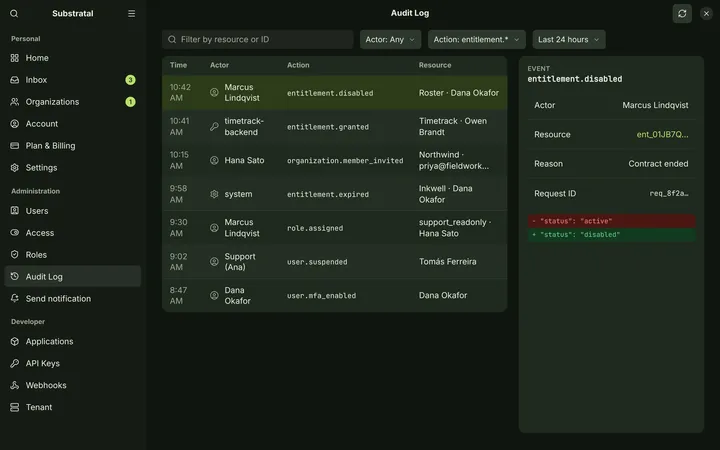The width and height of the screenshot is (720, 450).
Task: Click the Webhooks icon
Action: tap(15, 385)
